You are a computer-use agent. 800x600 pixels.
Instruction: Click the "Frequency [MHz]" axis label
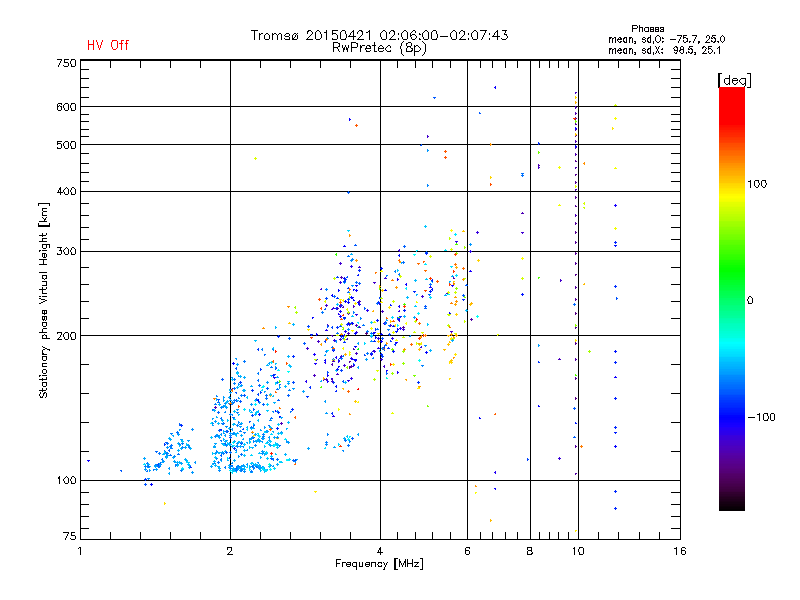[x=379, y=564]
